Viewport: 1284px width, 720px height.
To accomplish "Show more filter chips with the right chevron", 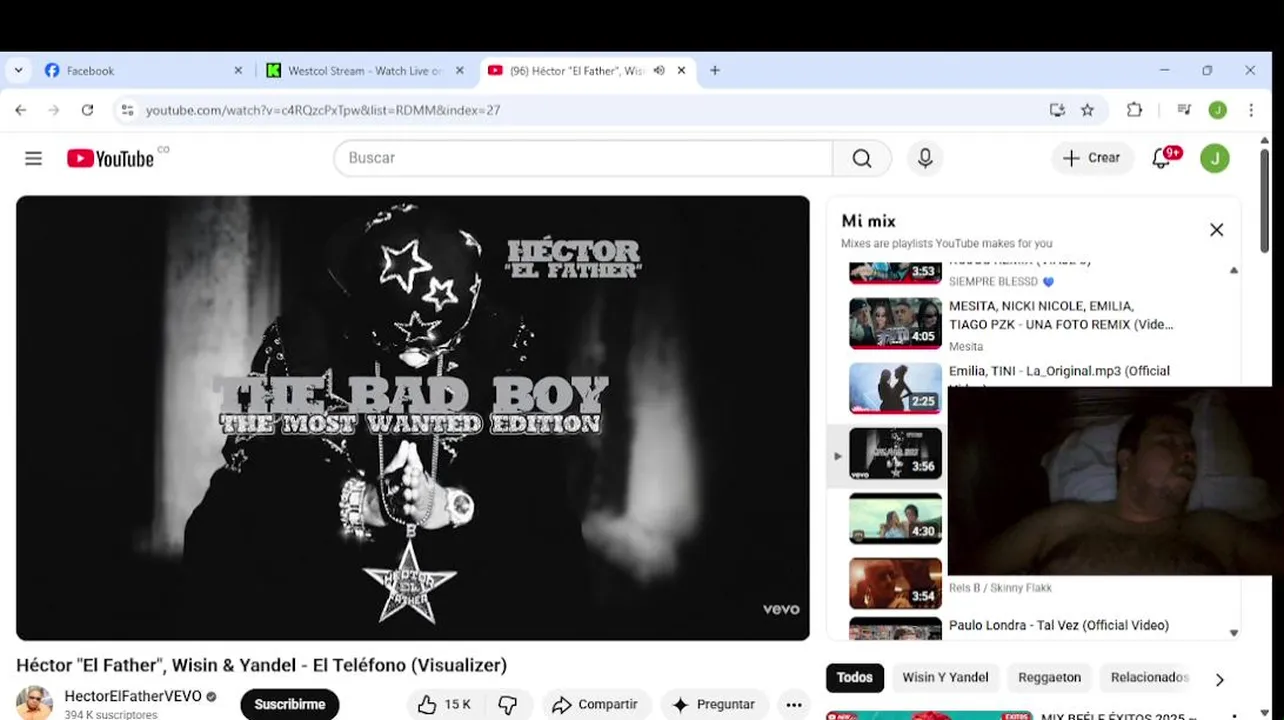I will pos(1219,680).
